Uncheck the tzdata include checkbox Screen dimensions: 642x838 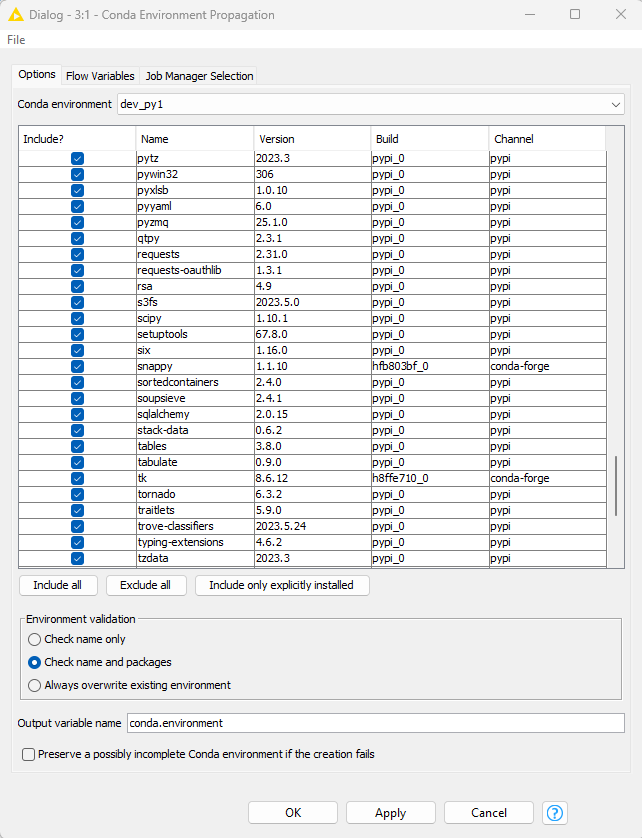coord(77,558)
